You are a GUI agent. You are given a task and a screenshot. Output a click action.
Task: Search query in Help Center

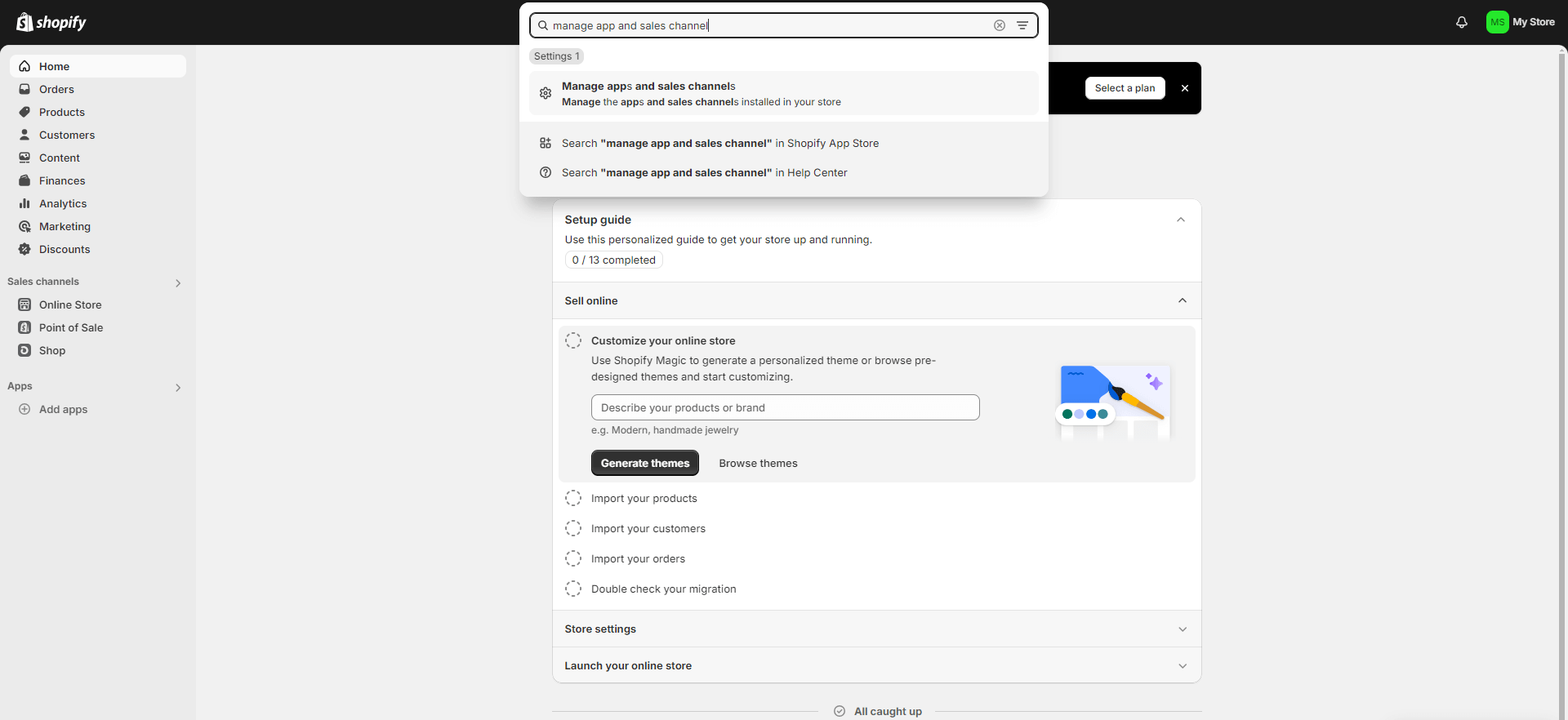(x=784, y=172)
